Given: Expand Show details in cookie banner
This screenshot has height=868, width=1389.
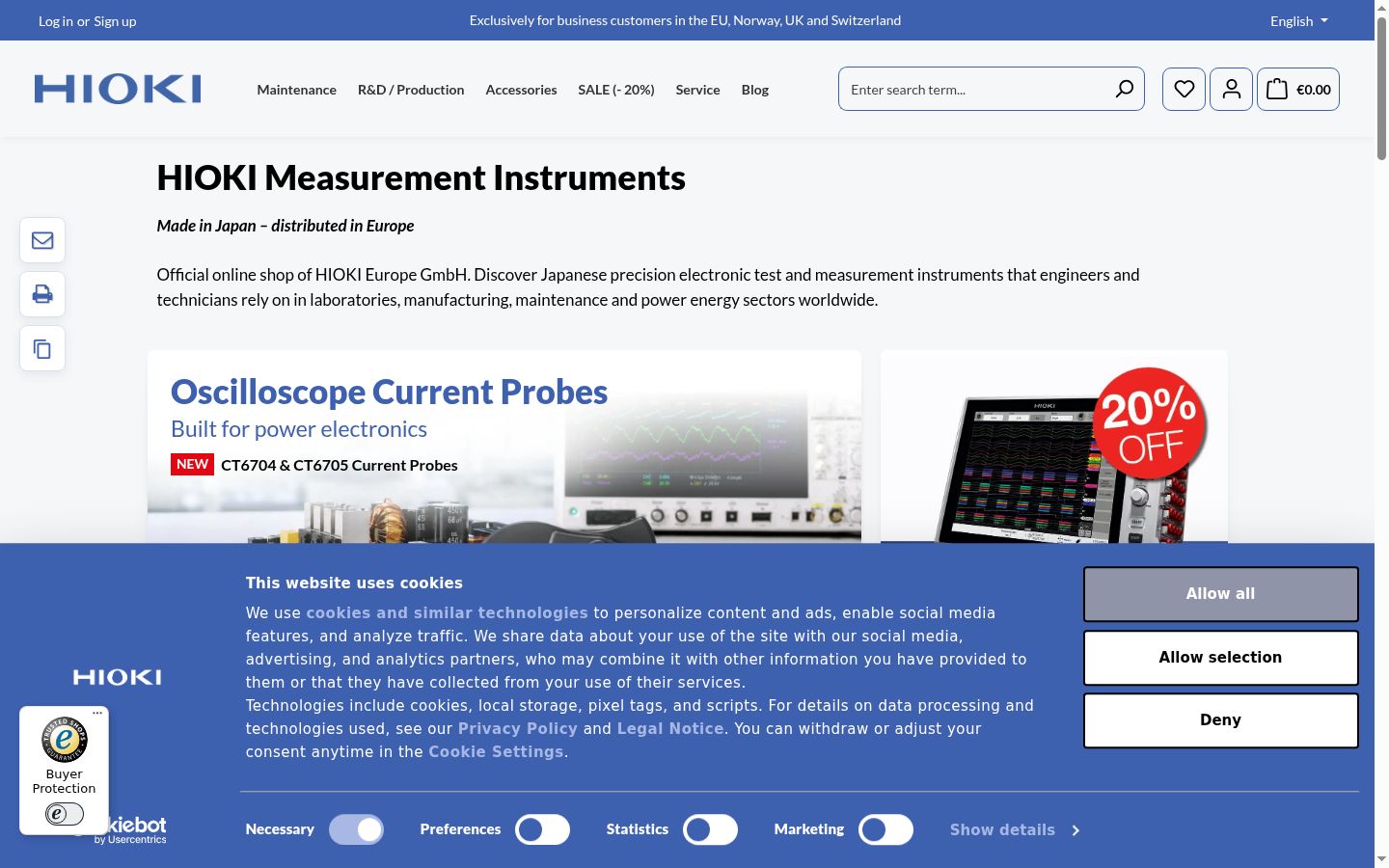Looking at the screenshot, I should click(x=1015, y=829).
